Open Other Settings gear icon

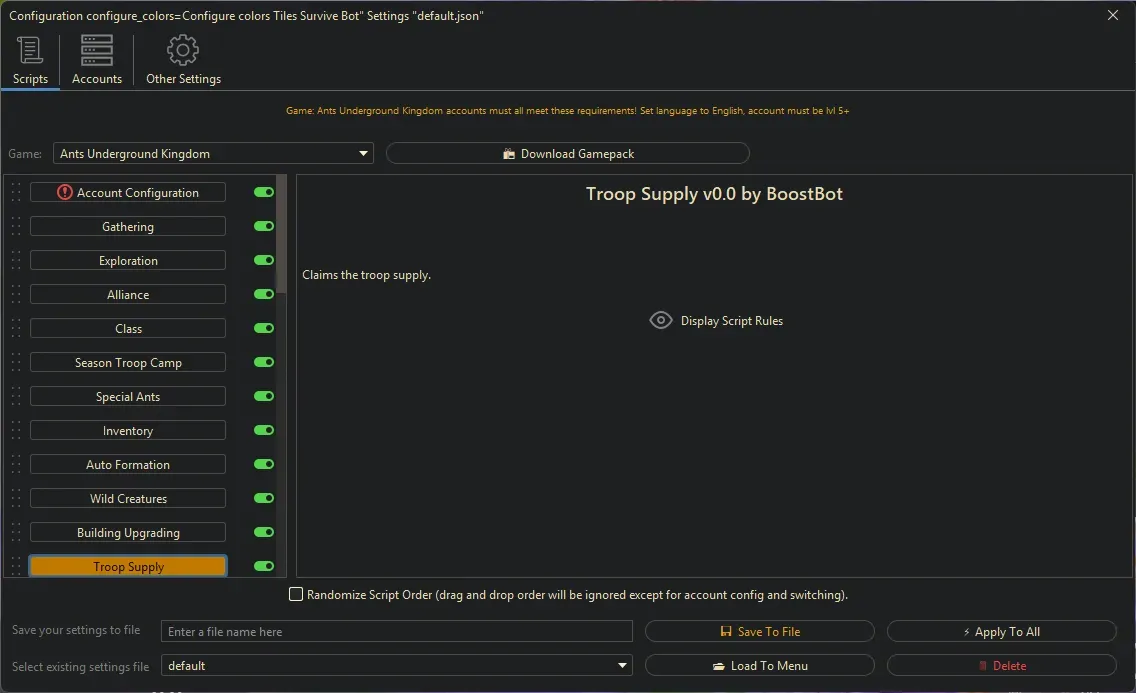coord(183,51)
